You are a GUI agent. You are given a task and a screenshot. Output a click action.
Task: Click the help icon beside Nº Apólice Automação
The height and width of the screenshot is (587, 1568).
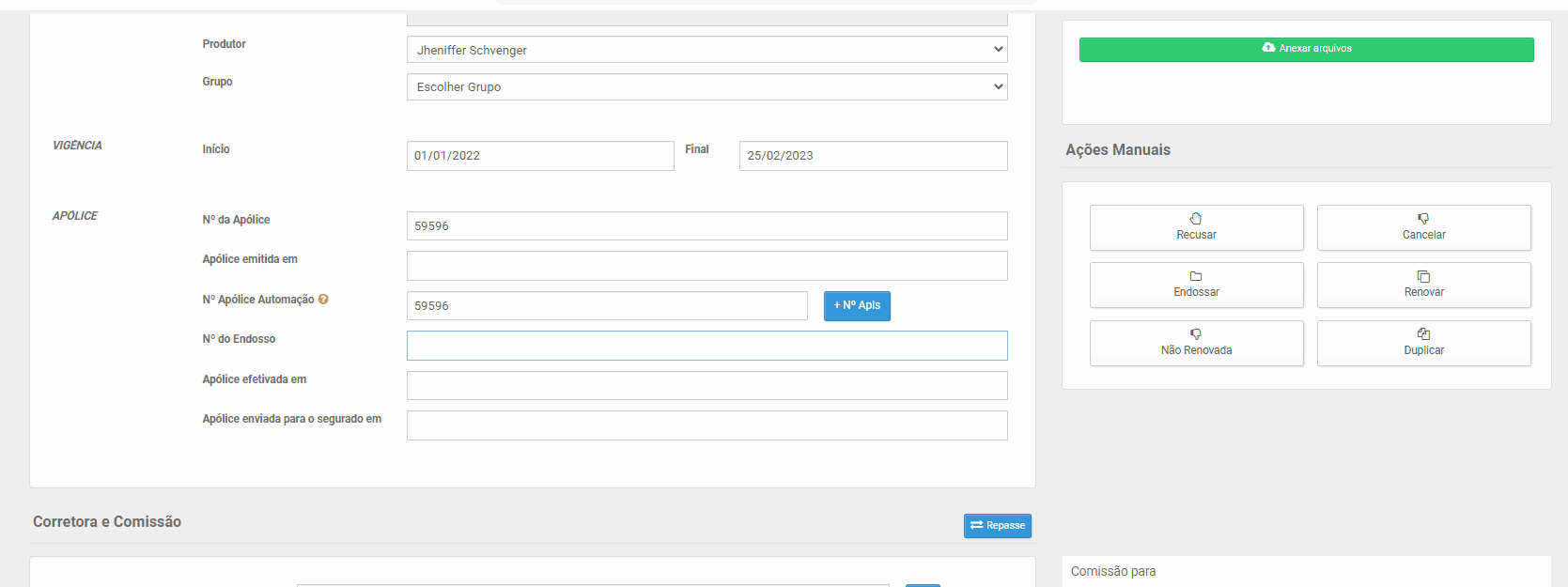click(x=323, y=300)
